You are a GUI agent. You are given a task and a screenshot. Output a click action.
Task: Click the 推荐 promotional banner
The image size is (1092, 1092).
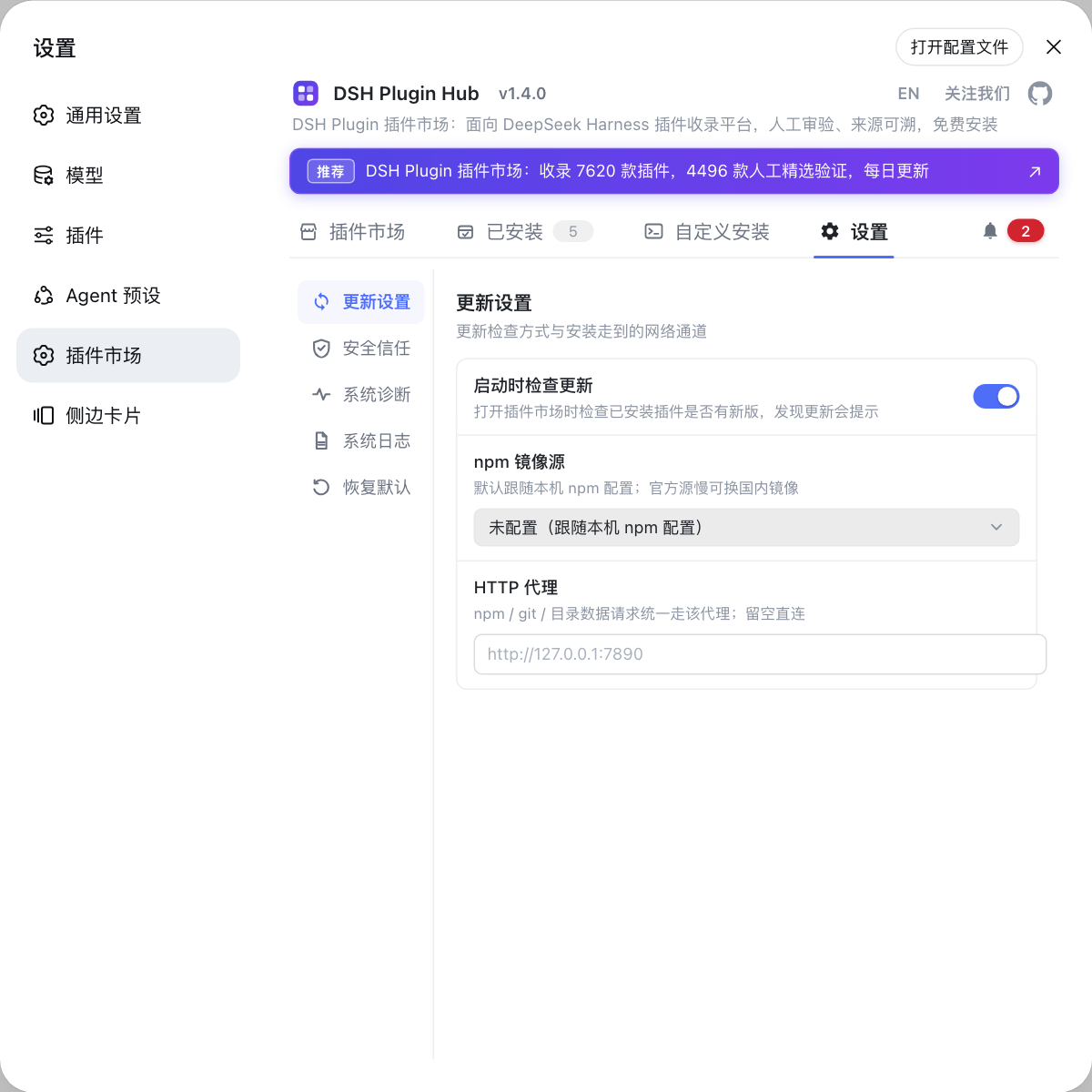click(x=674, y=171)
